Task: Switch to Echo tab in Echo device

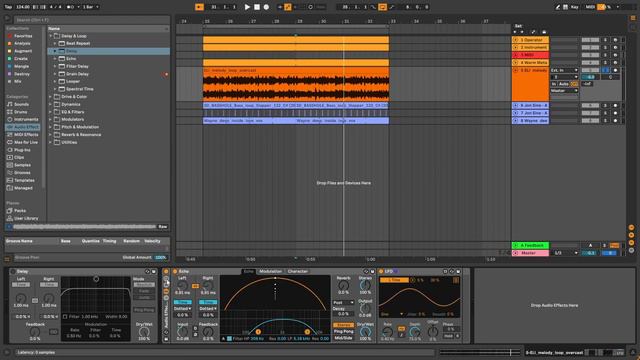Action: pos(248,271)
